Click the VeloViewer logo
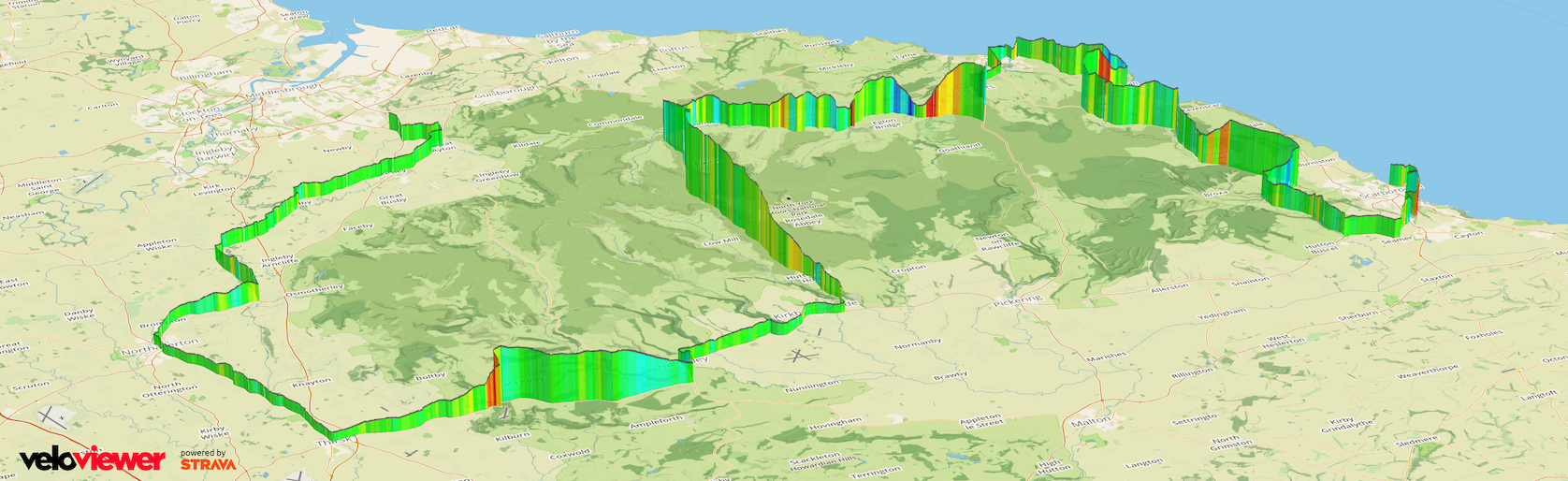Image resolution: width=1568 pixels, height=481 pixels. click(93, 459)
